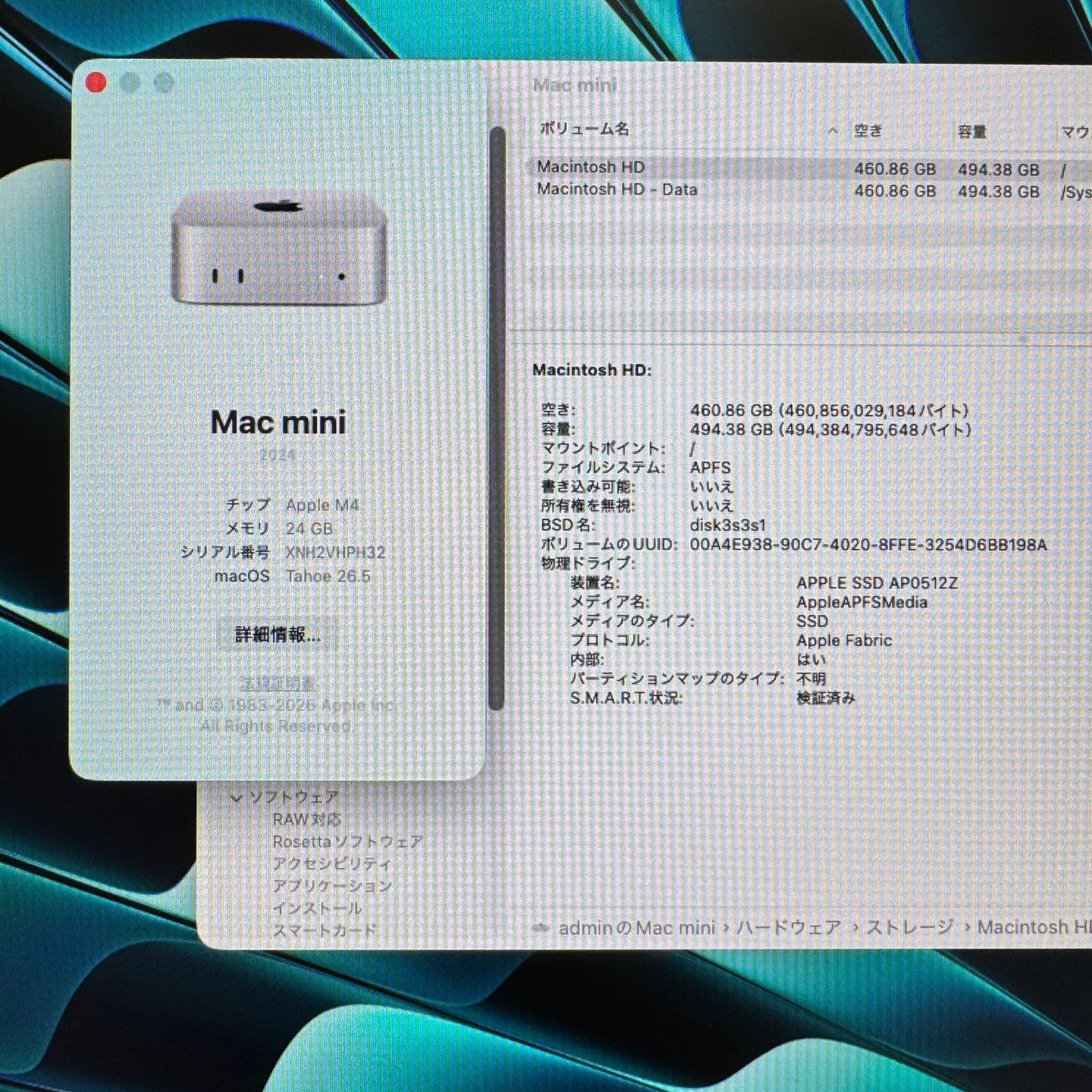
Task: Select アクセシビリティ in the sidebar
Action: pos(331,864)
